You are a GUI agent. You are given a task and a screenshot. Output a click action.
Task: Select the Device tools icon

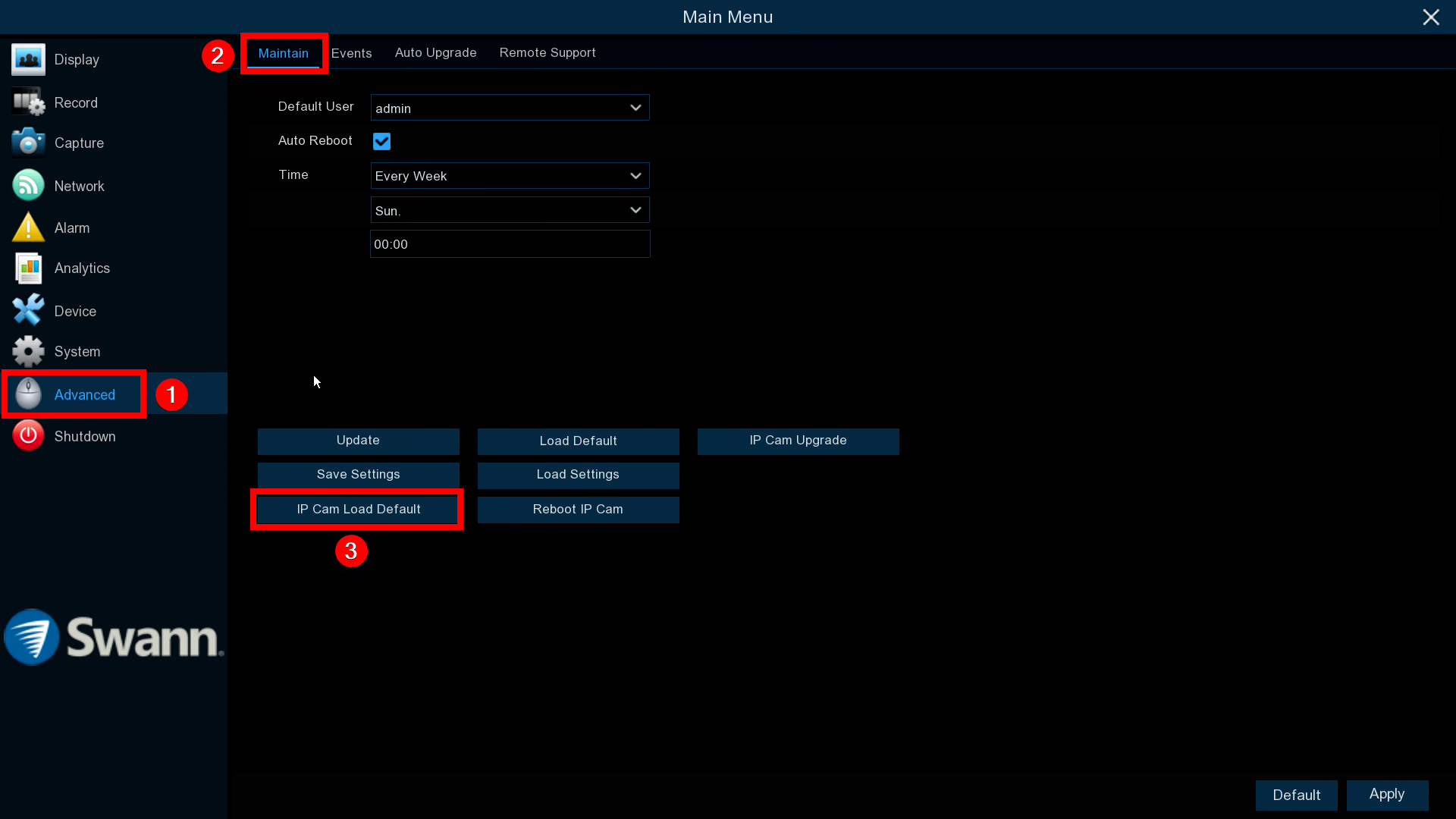click(x=28, y=311)
